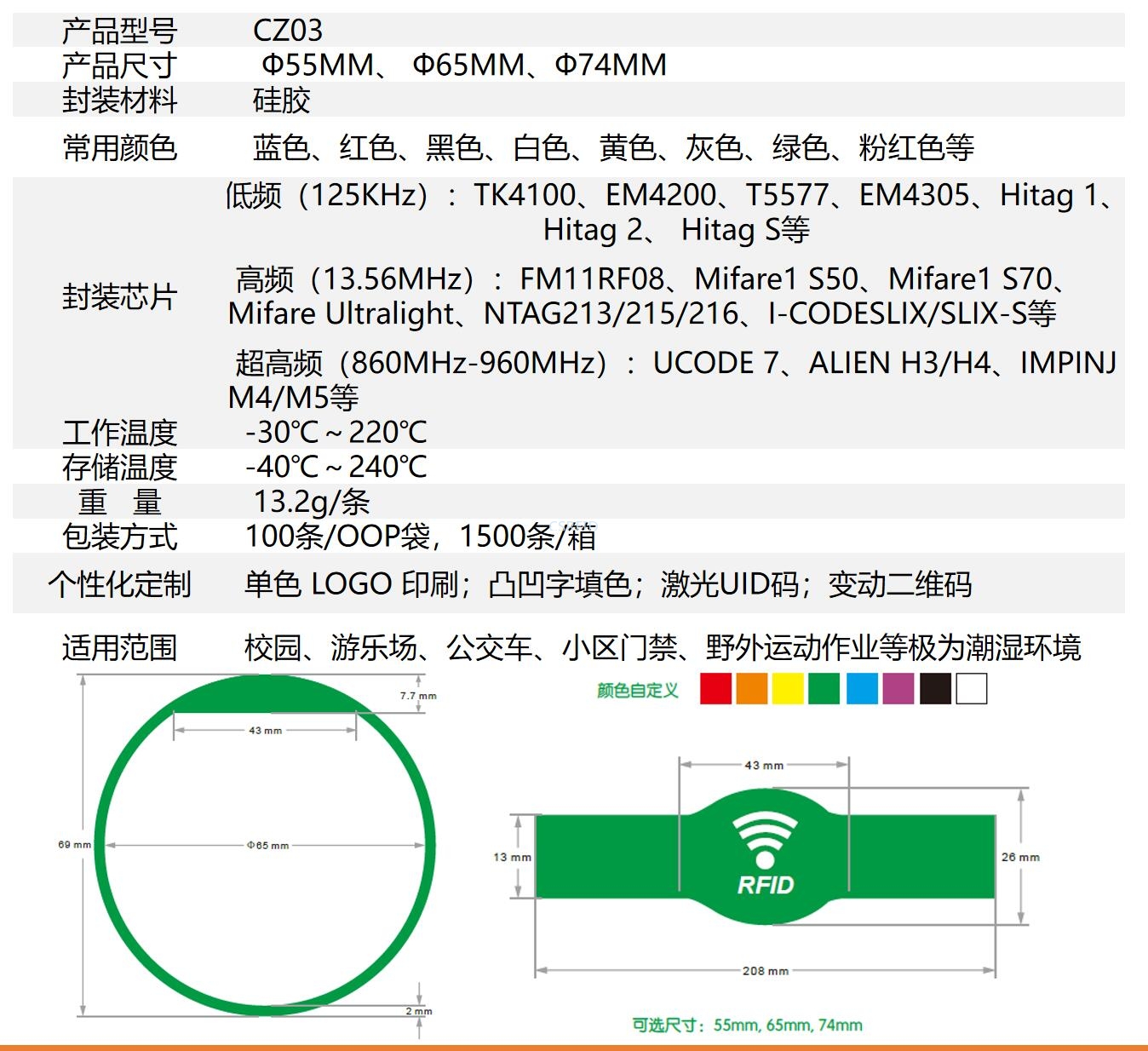Click the CZ03 product model value
This screenshot has width=1148, height=1051.
(288, 31)
